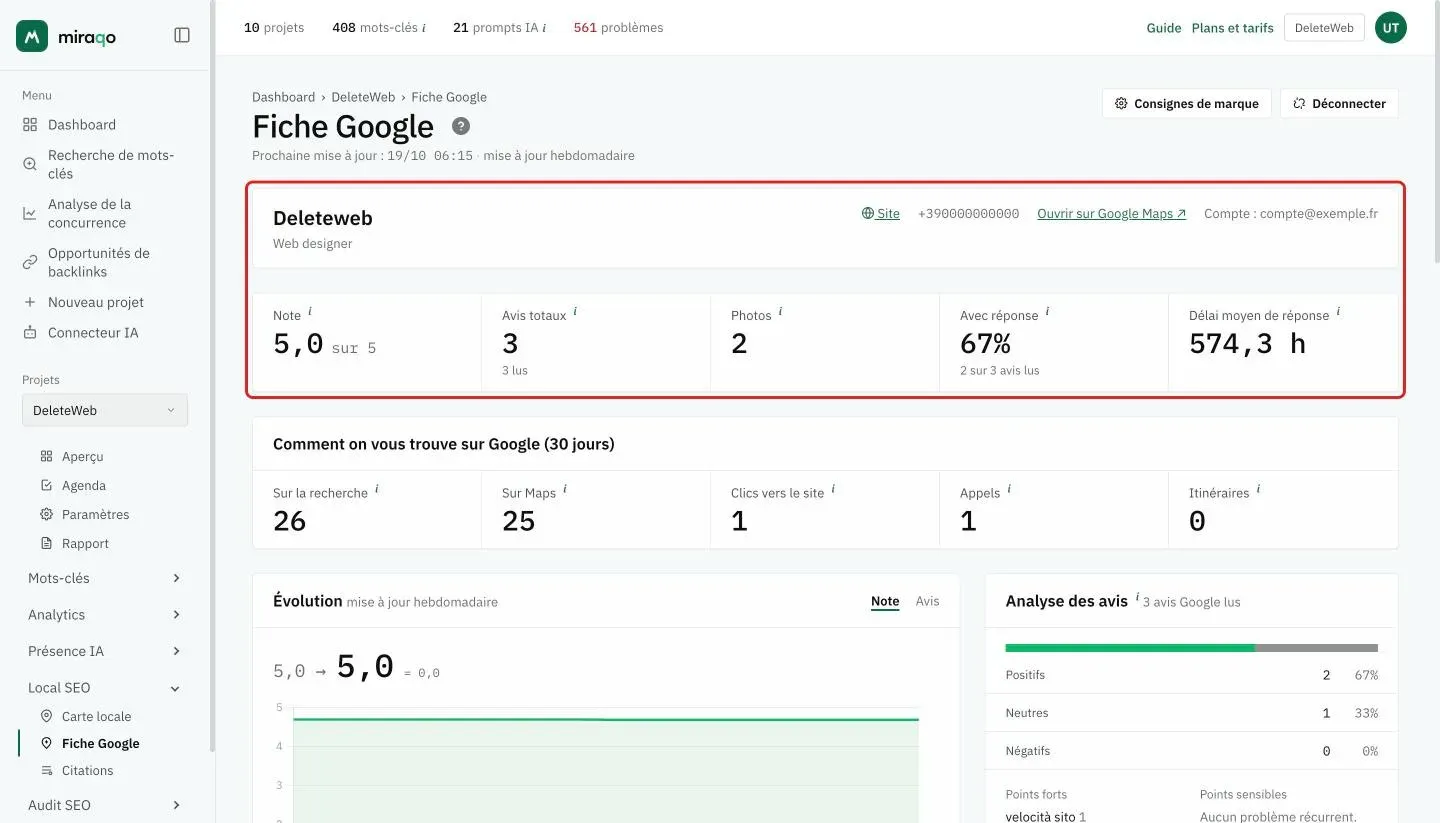Expand the Analytics sidebar section

105,615
